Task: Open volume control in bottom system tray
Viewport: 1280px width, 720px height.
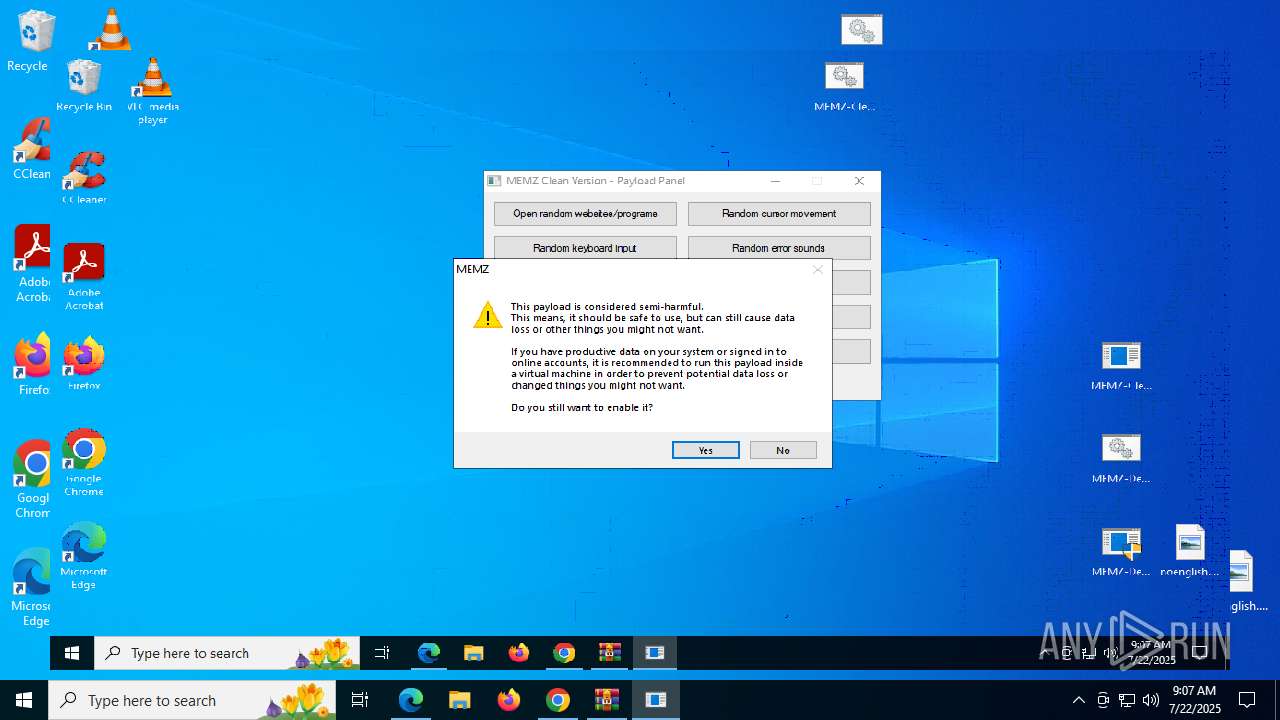Action: (1151, 700)
